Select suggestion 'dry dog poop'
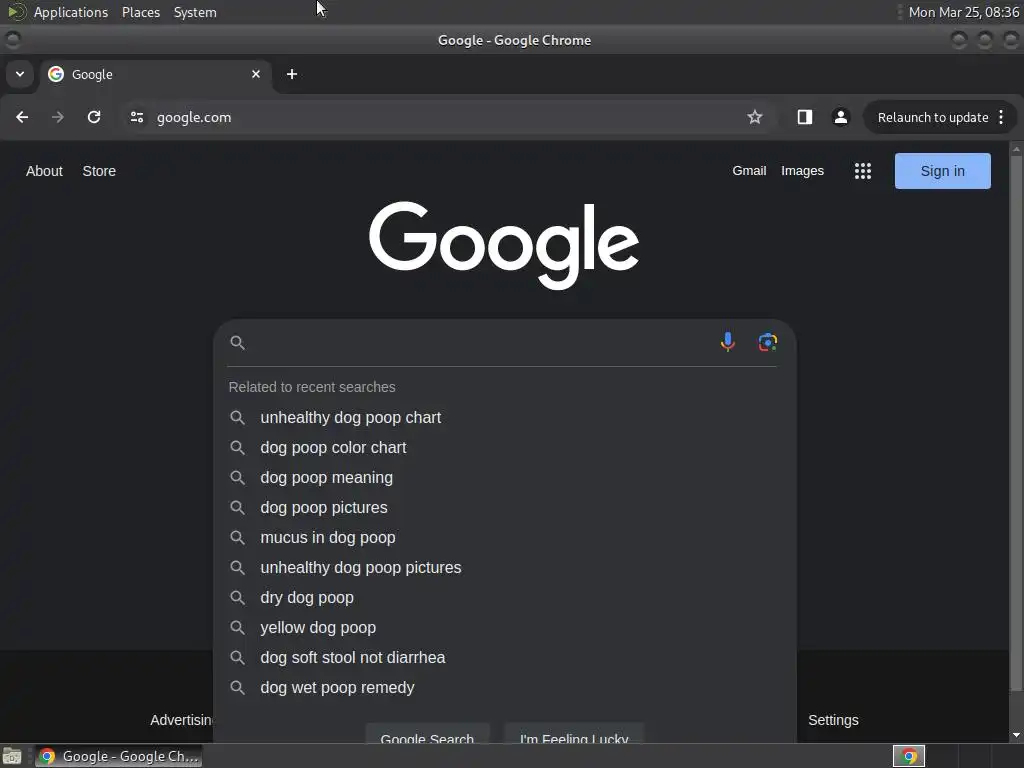Screen dimensions: 1024x768 307,598
